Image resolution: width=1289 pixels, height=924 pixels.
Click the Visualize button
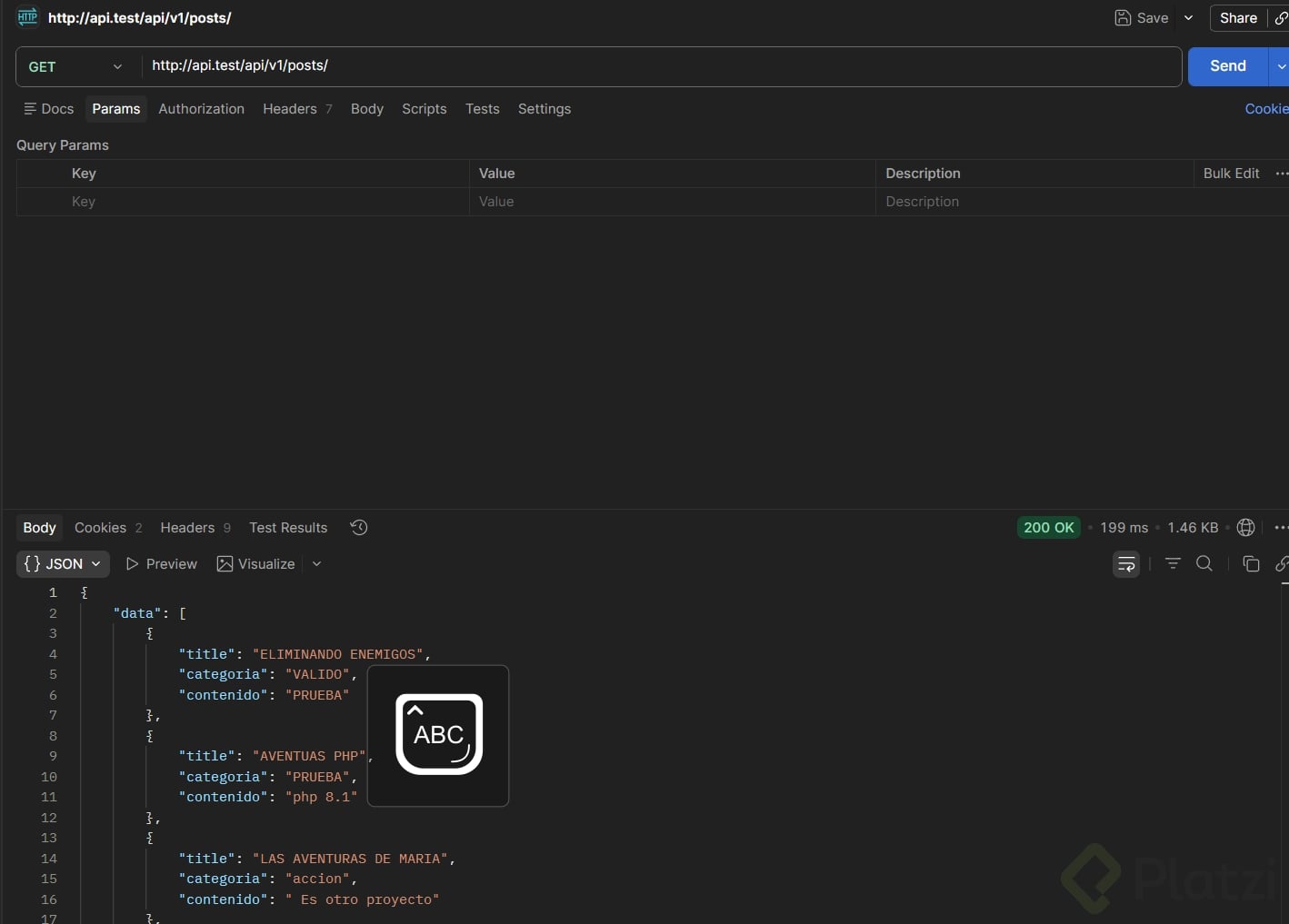click(255, 564)
